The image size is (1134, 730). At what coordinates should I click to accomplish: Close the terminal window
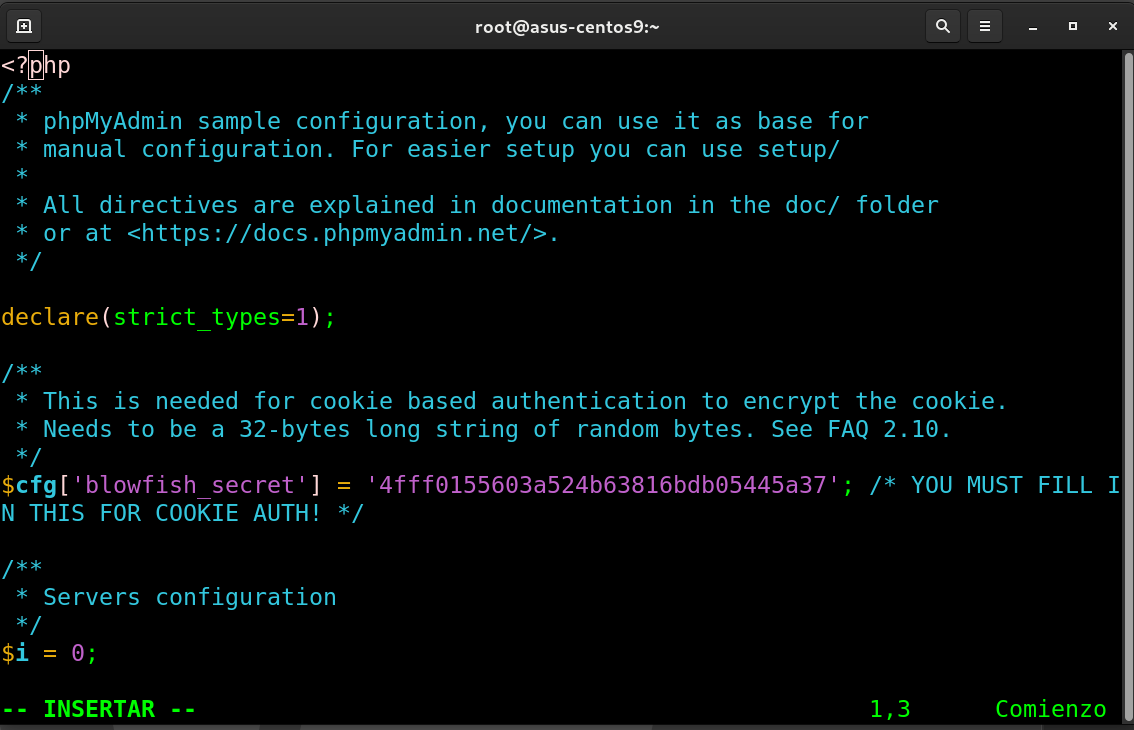1110,26
